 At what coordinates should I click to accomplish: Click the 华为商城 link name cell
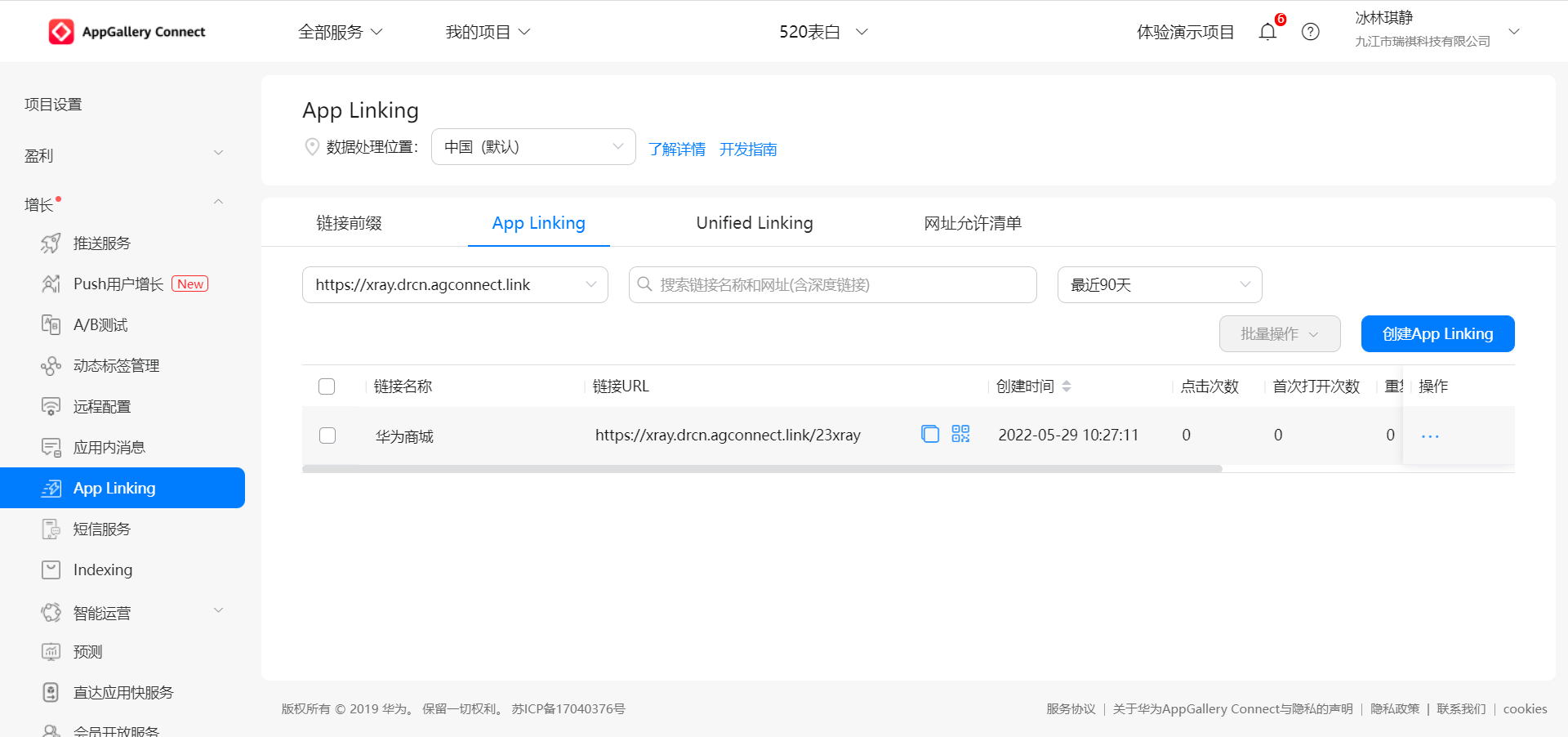tap(404, 436)
